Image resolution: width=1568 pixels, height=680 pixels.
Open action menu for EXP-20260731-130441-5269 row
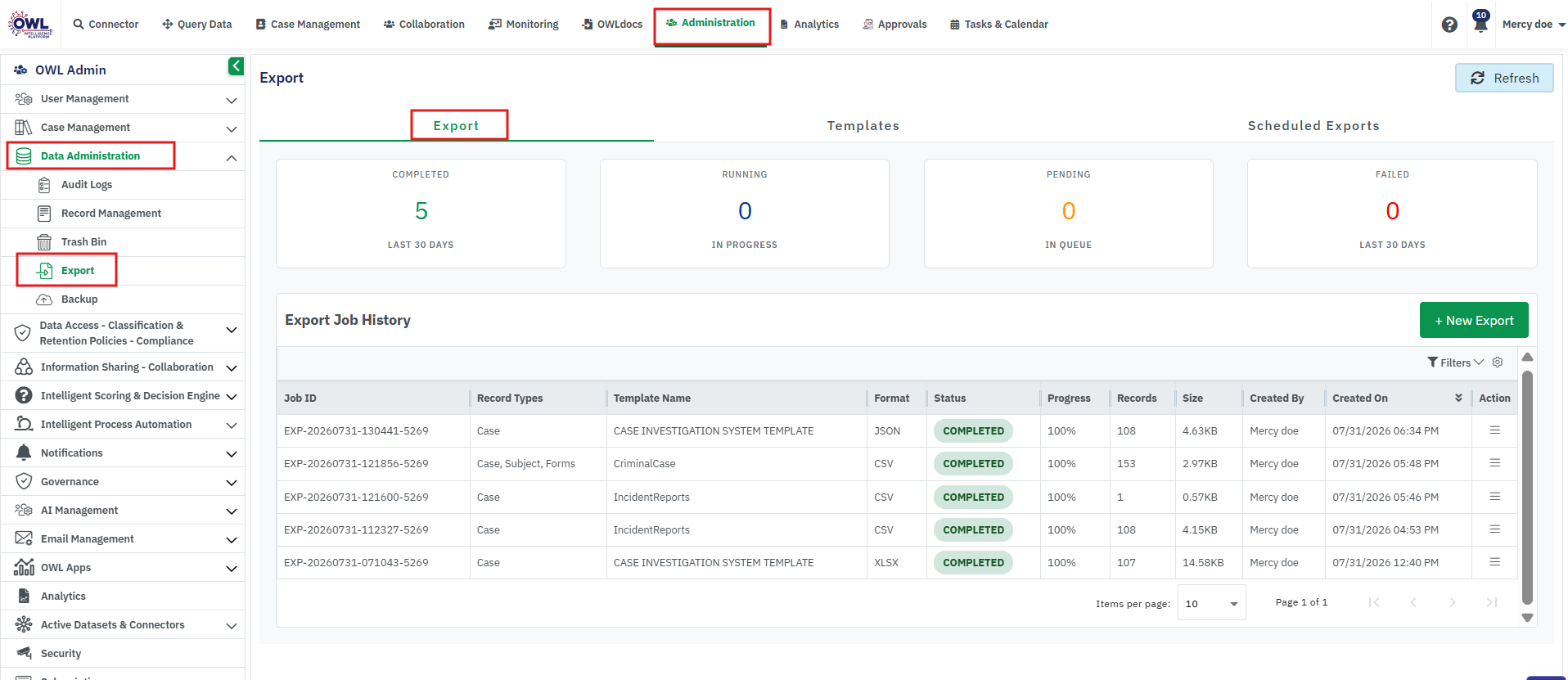pos(1494,430)
